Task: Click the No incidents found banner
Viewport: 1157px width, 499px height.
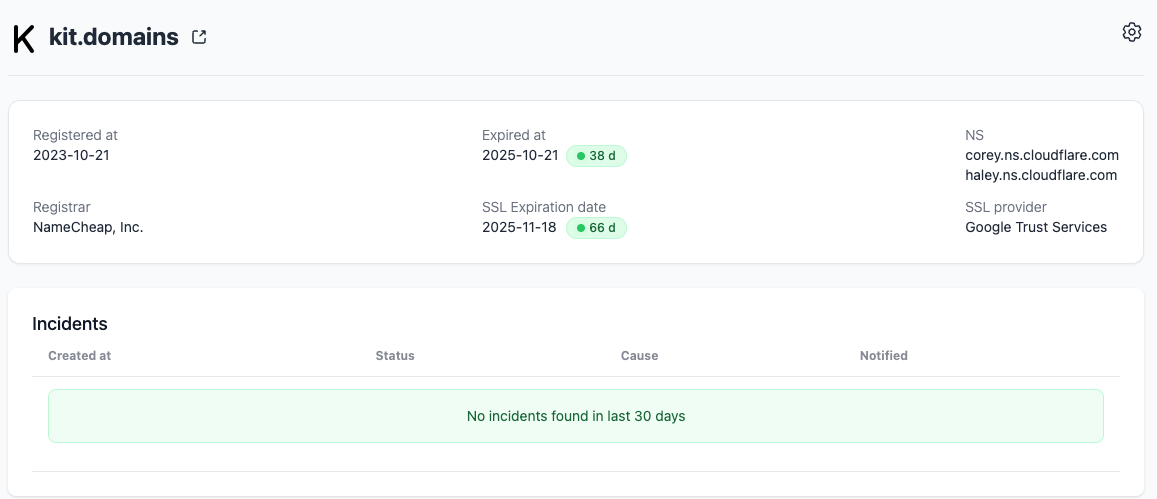Action: coord(575,416)
